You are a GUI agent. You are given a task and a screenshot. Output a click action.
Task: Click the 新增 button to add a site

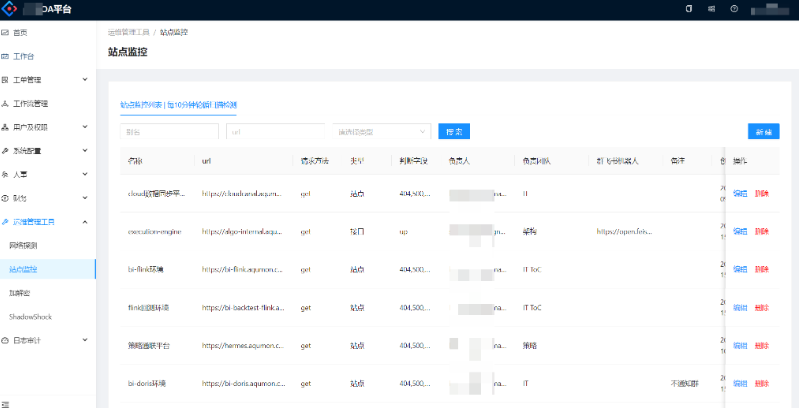click(763, 131)
